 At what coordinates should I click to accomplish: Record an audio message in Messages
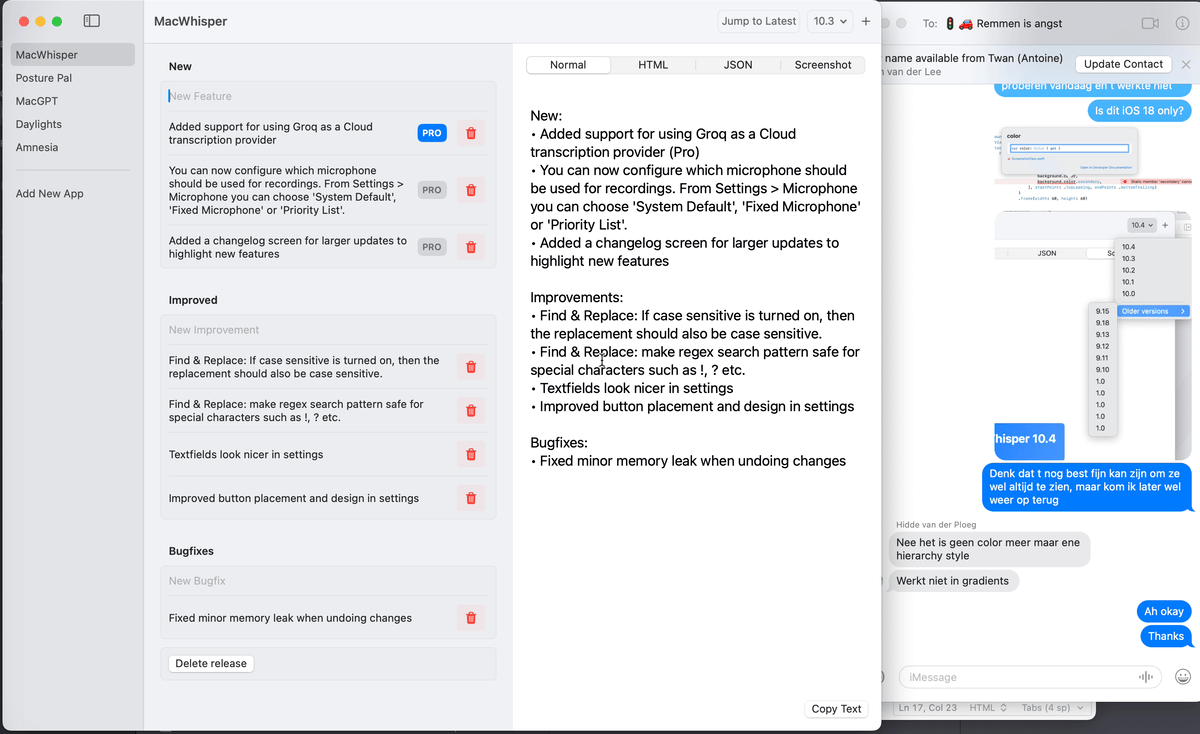1146,677
